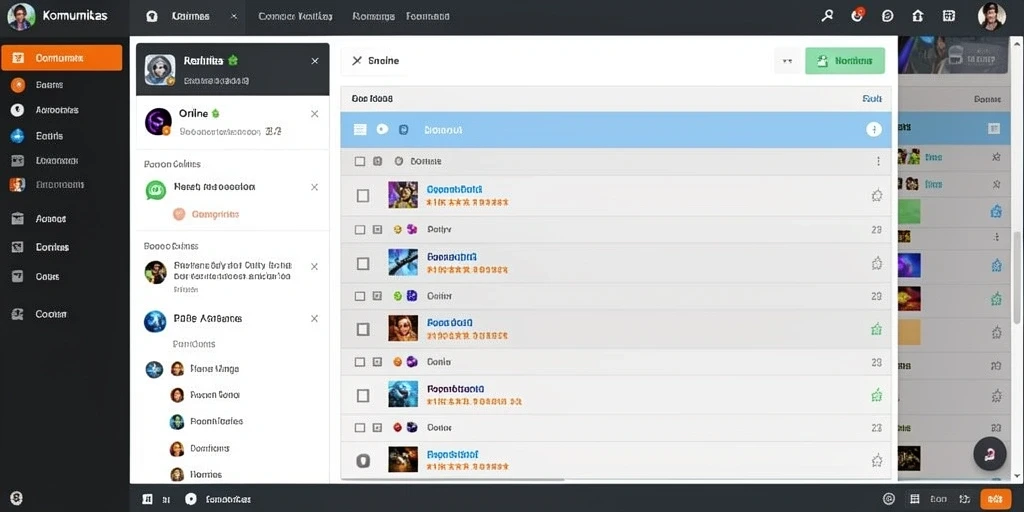Select the blue diamond sidebar icon

pos(18,136)
